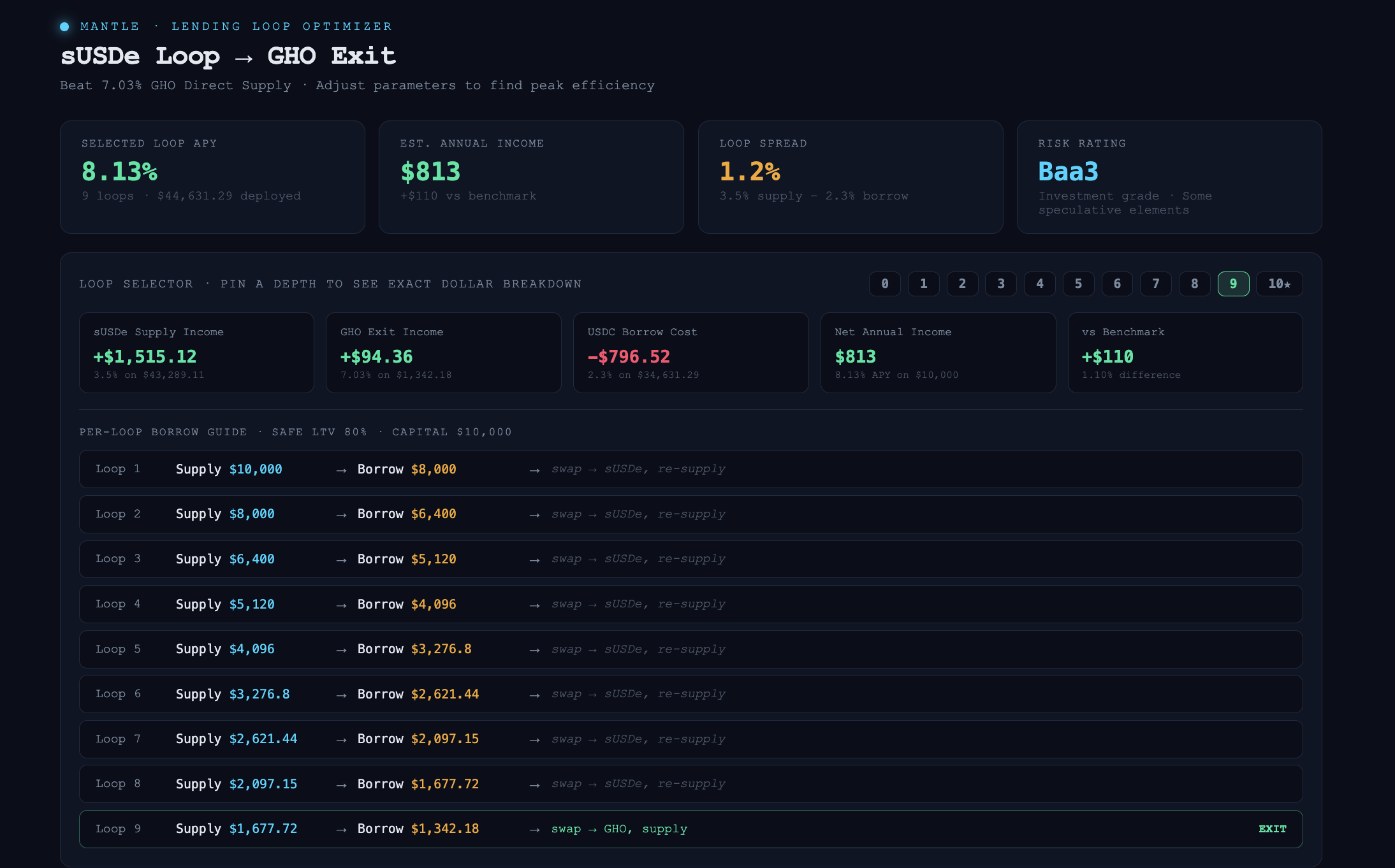Select the GHO Exit Income tile
1395x868 pixels.
click(444, 352)
